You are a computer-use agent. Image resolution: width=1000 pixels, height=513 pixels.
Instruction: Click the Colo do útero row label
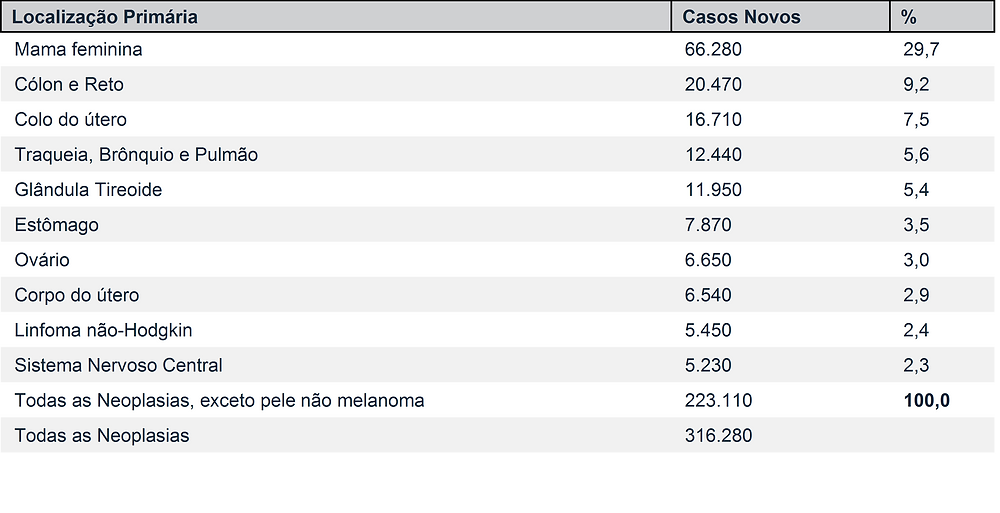pos(70,120)
